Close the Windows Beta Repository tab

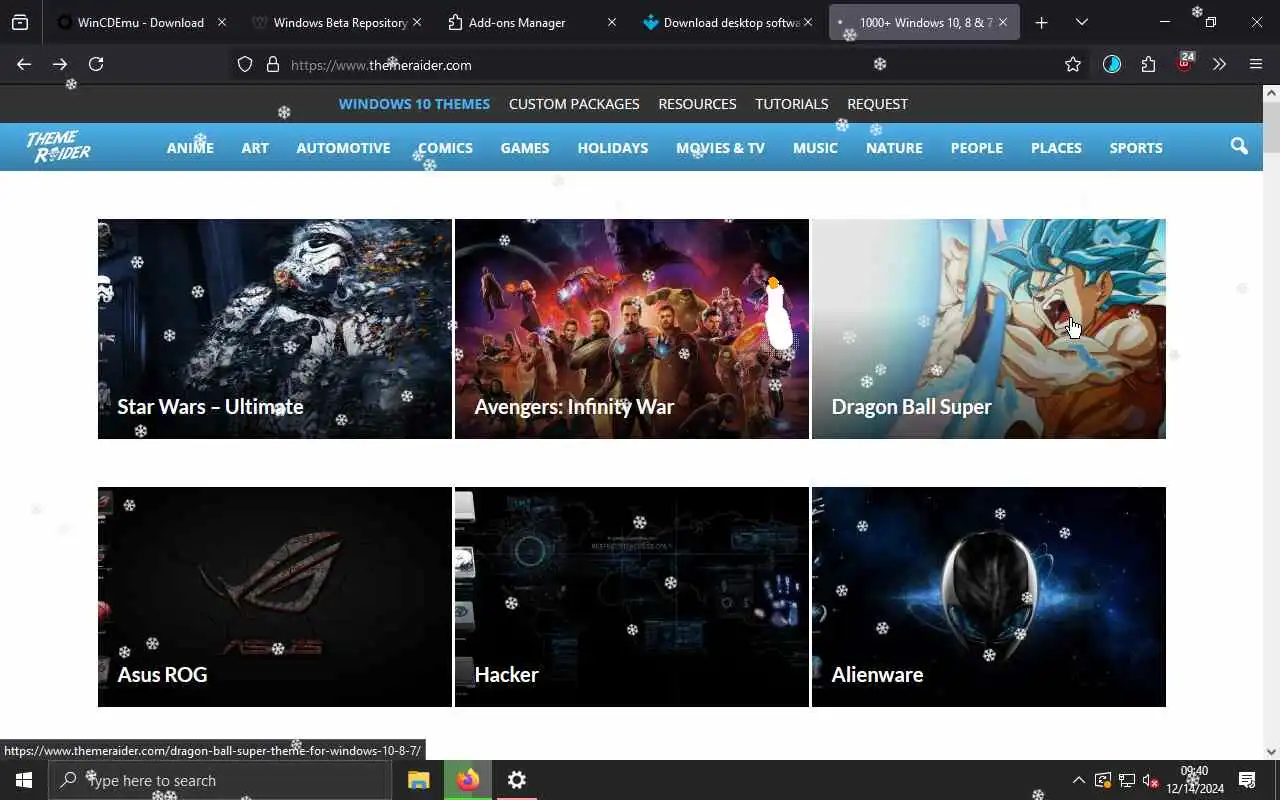pyautogui.click(x=417, y=22)
